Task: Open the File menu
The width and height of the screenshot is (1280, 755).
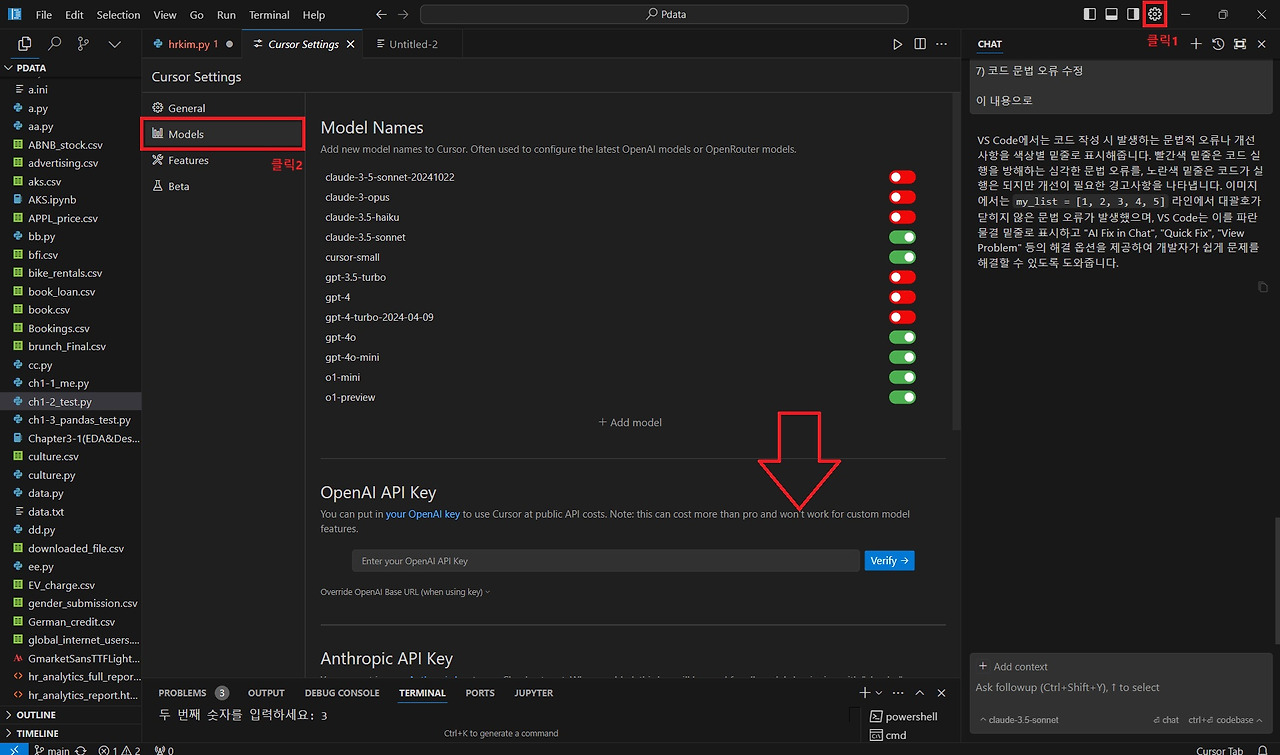Action: pos(44,15)
